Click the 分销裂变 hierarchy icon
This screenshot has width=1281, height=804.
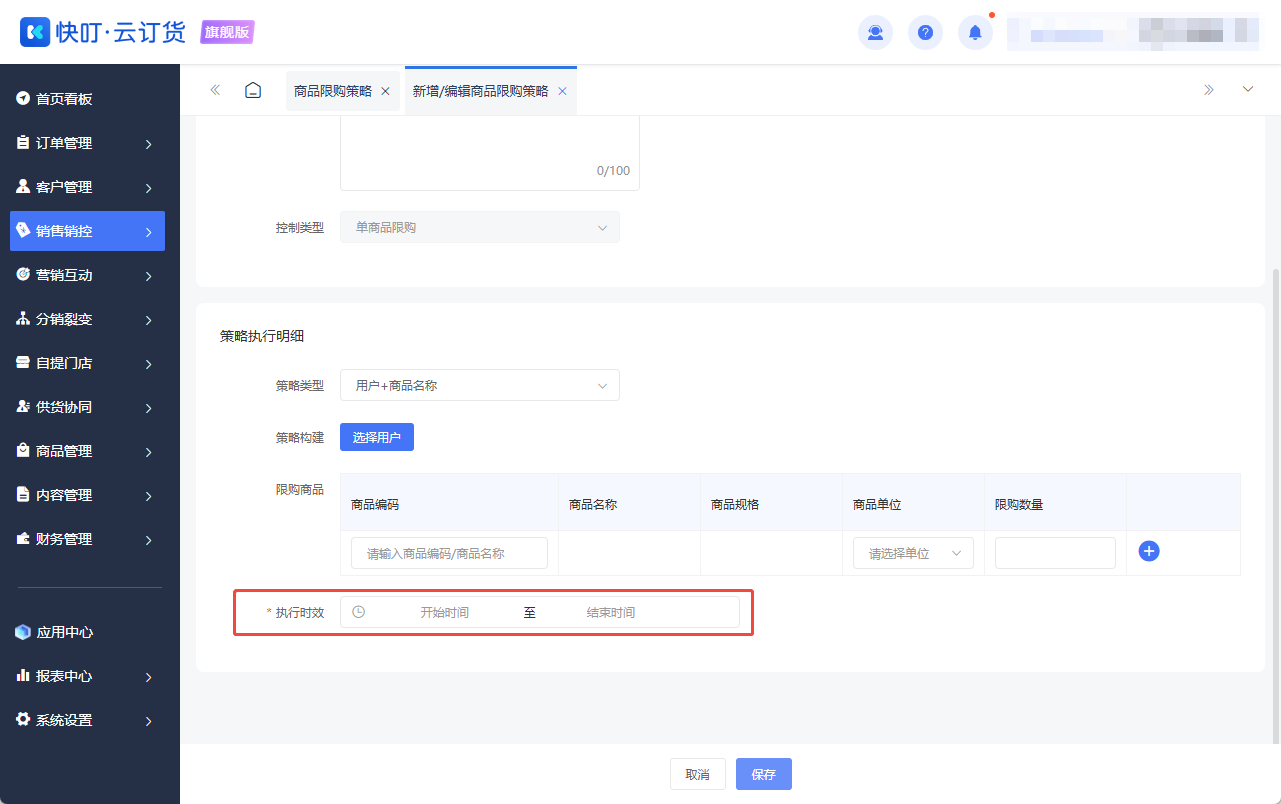coord(23,318)
